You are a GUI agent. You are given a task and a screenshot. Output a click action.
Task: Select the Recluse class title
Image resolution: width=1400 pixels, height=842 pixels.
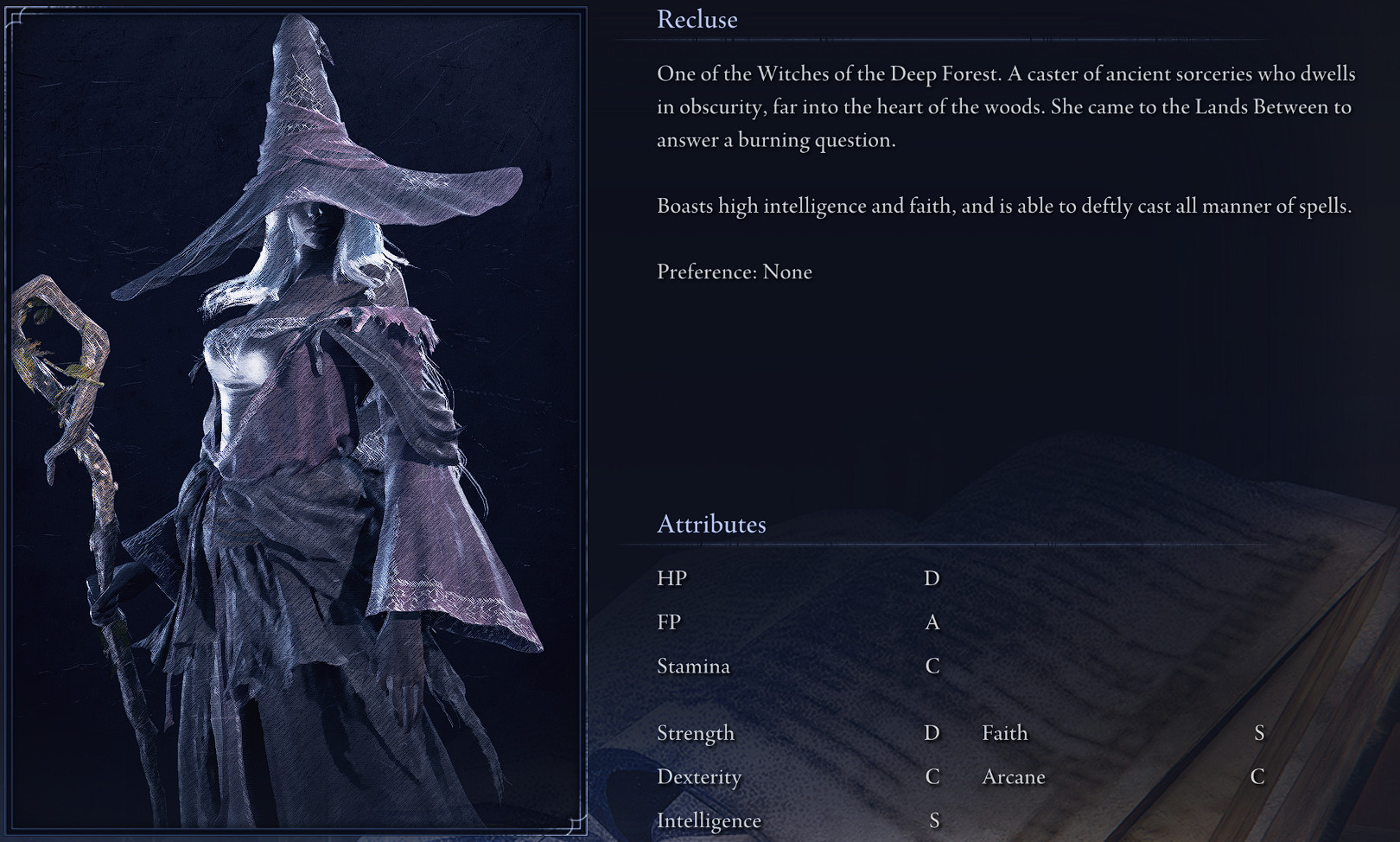click(x=697, y=19)
